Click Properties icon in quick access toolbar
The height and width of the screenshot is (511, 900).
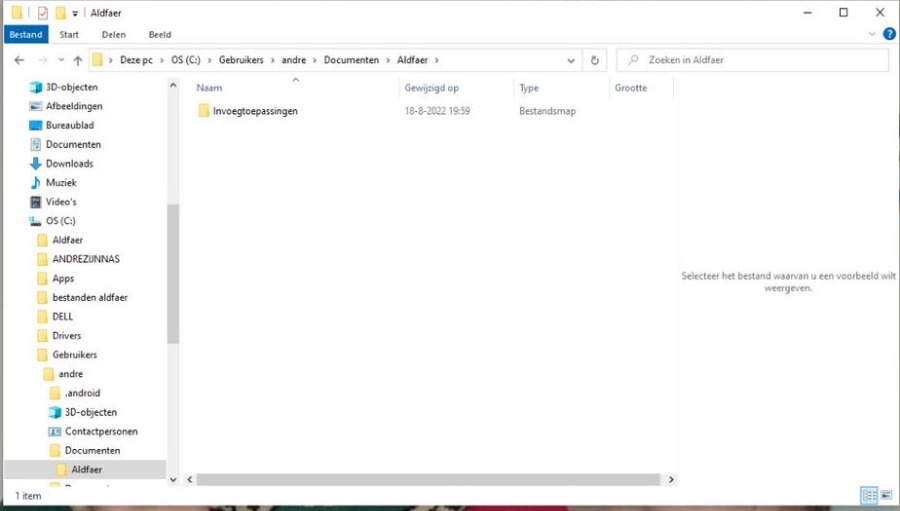(x=43, y=13)
